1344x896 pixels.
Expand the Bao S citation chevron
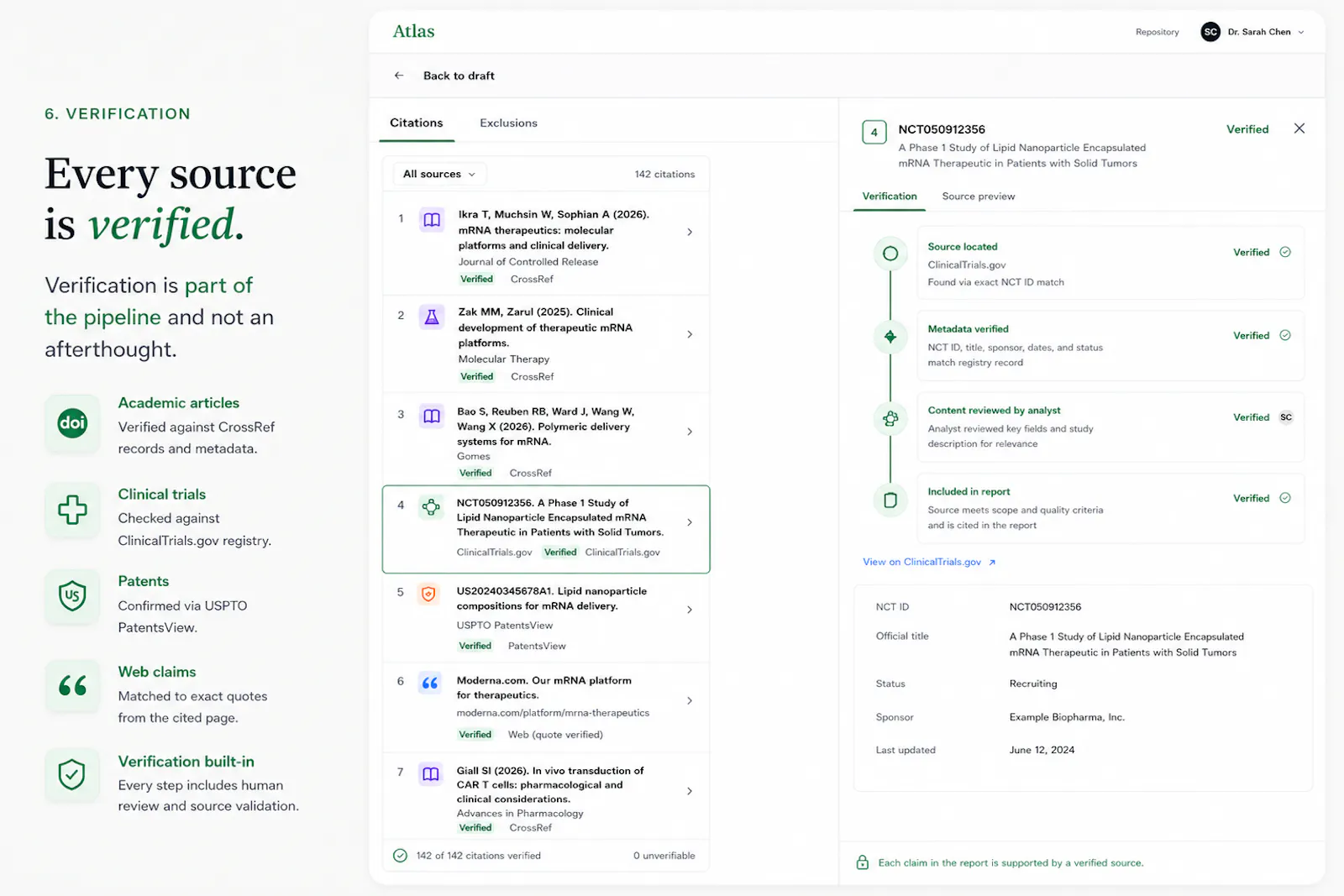click(x=690, y=432)
